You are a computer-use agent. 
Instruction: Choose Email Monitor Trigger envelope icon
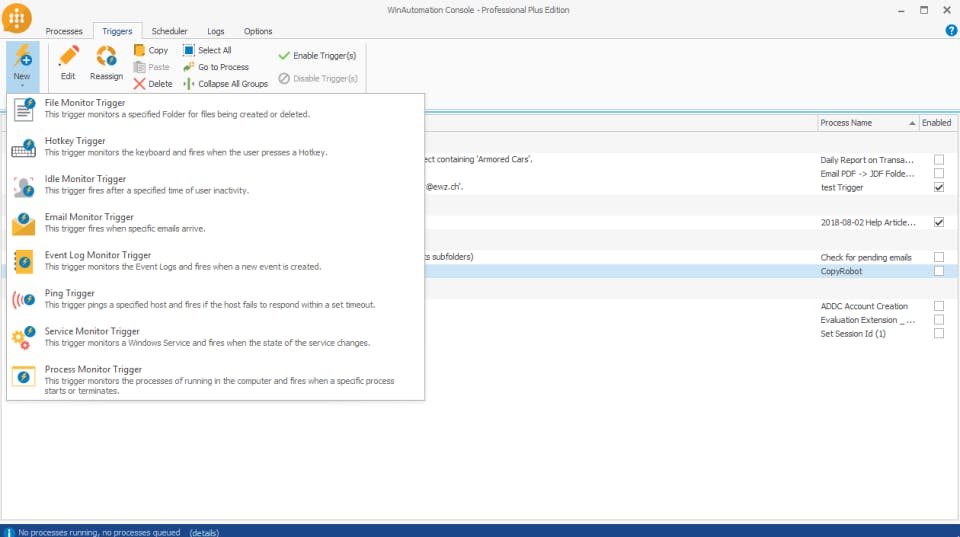[x=24, y=224]
